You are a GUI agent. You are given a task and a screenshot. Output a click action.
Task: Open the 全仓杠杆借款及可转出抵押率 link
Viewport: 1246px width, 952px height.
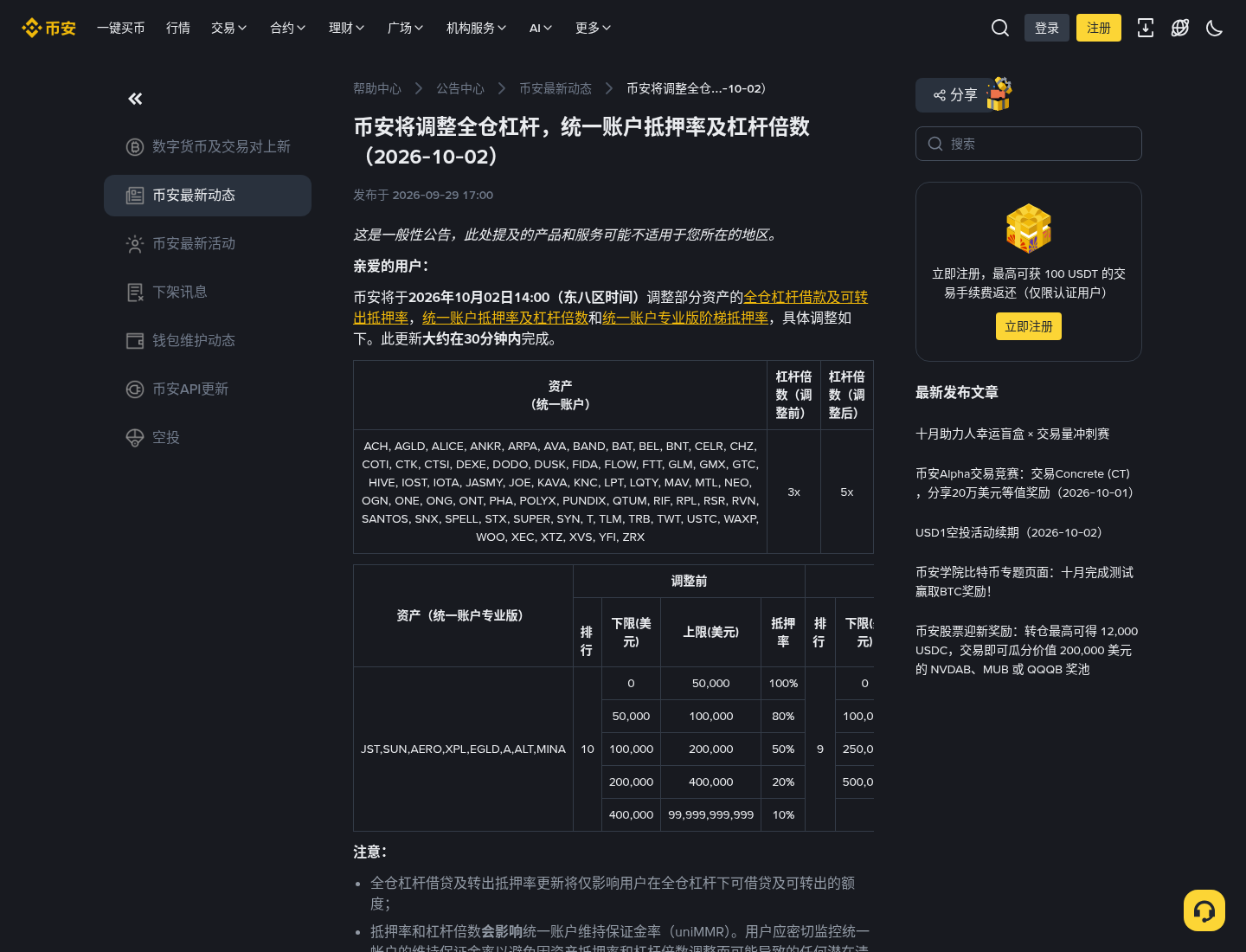[806, 297]
